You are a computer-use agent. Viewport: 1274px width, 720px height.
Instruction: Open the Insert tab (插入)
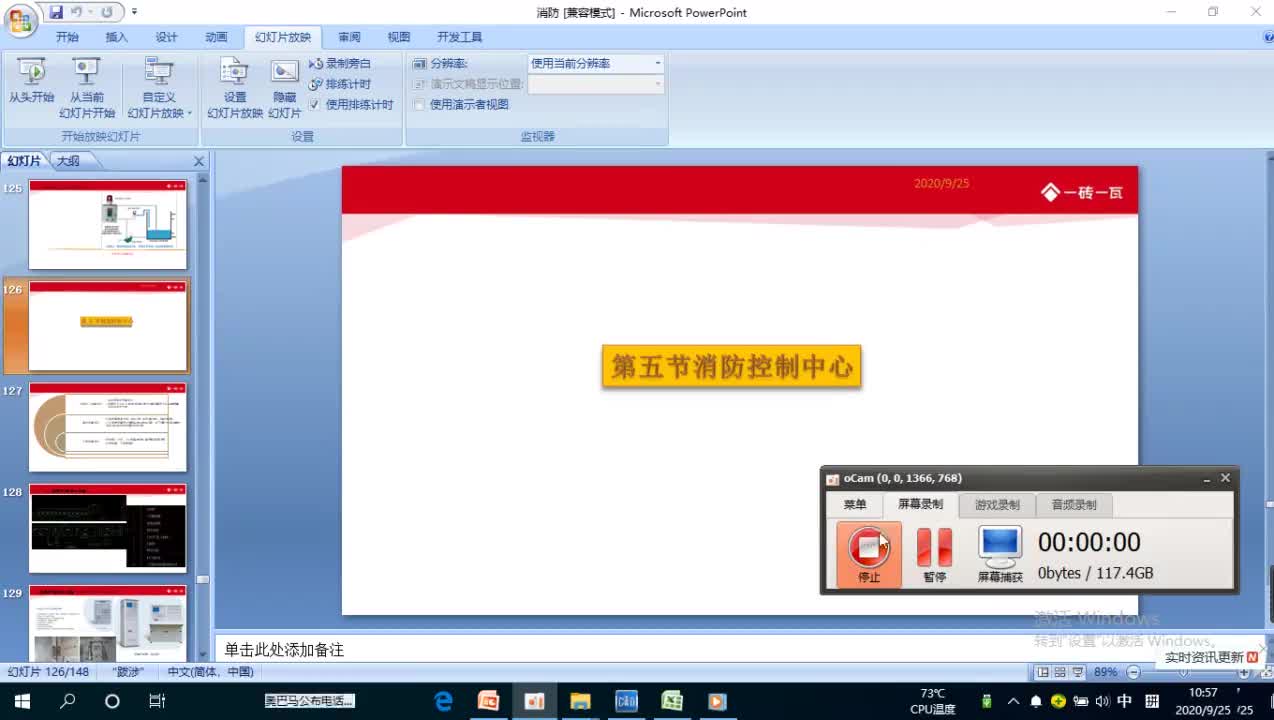coord(117,37)
